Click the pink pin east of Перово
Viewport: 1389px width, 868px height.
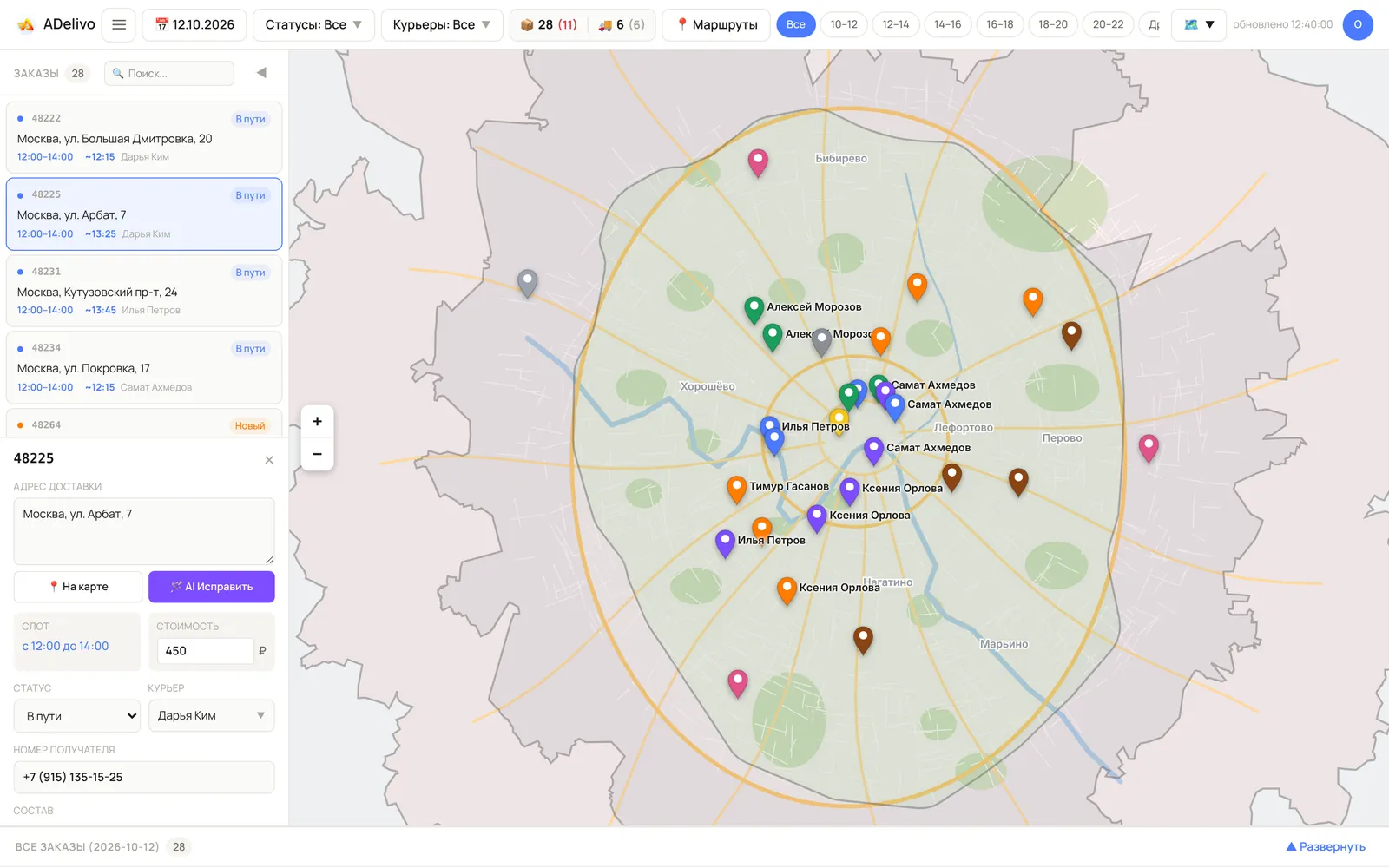click(x=1149, y=448)
